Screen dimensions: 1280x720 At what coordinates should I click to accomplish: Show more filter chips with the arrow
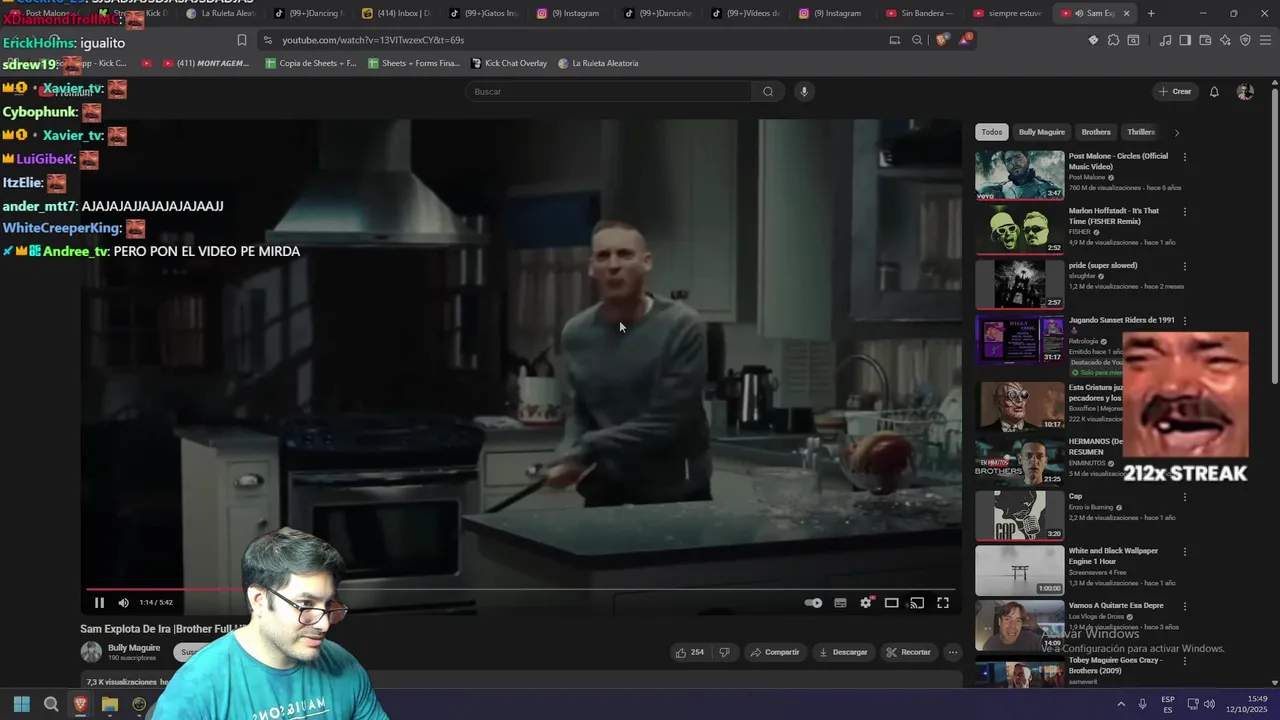click(1177, 132)
